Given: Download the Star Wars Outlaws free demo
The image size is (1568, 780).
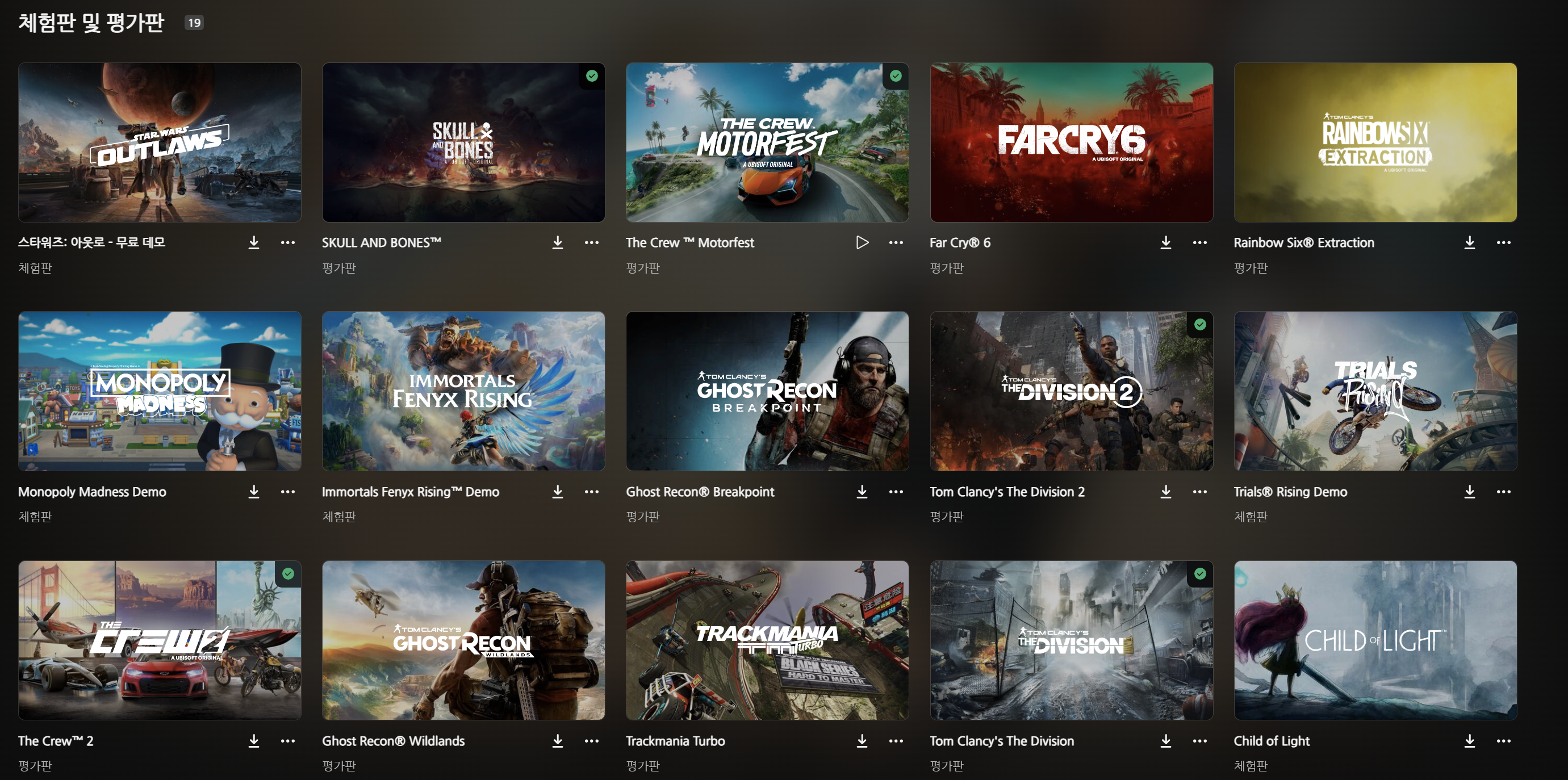Looking at the screenshot, I should click(x=254, y=243).
